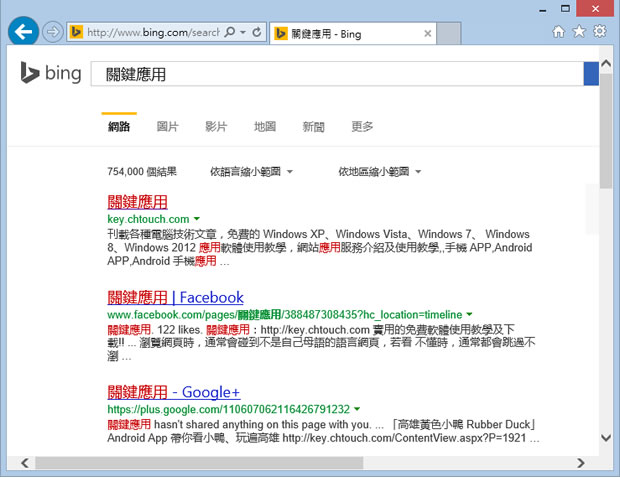
Task: Click the 754,000 個結果 count text
Action: coord(142,172)
